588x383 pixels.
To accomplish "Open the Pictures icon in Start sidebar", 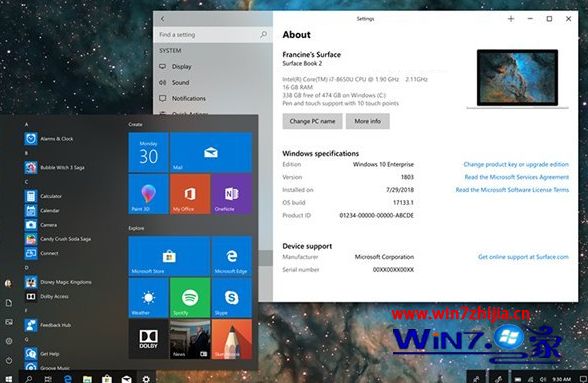I will click(x=9, y=322).
